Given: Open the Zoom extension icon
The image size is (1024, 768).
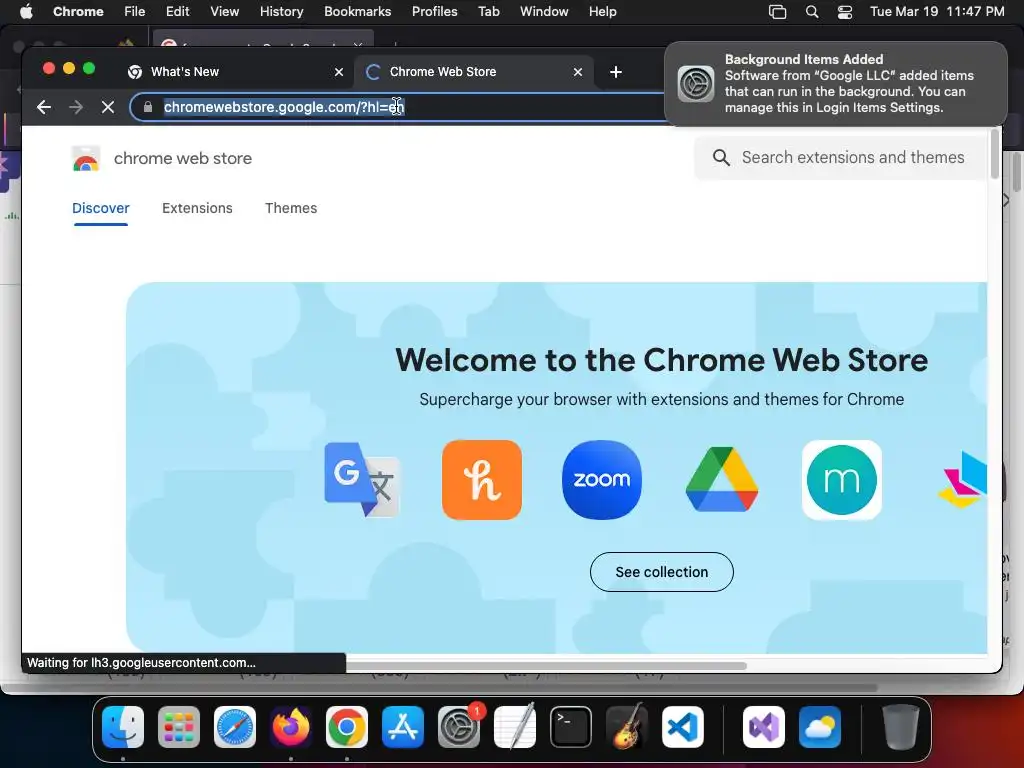Looking at the screenshot, I should tap(601, 480).
